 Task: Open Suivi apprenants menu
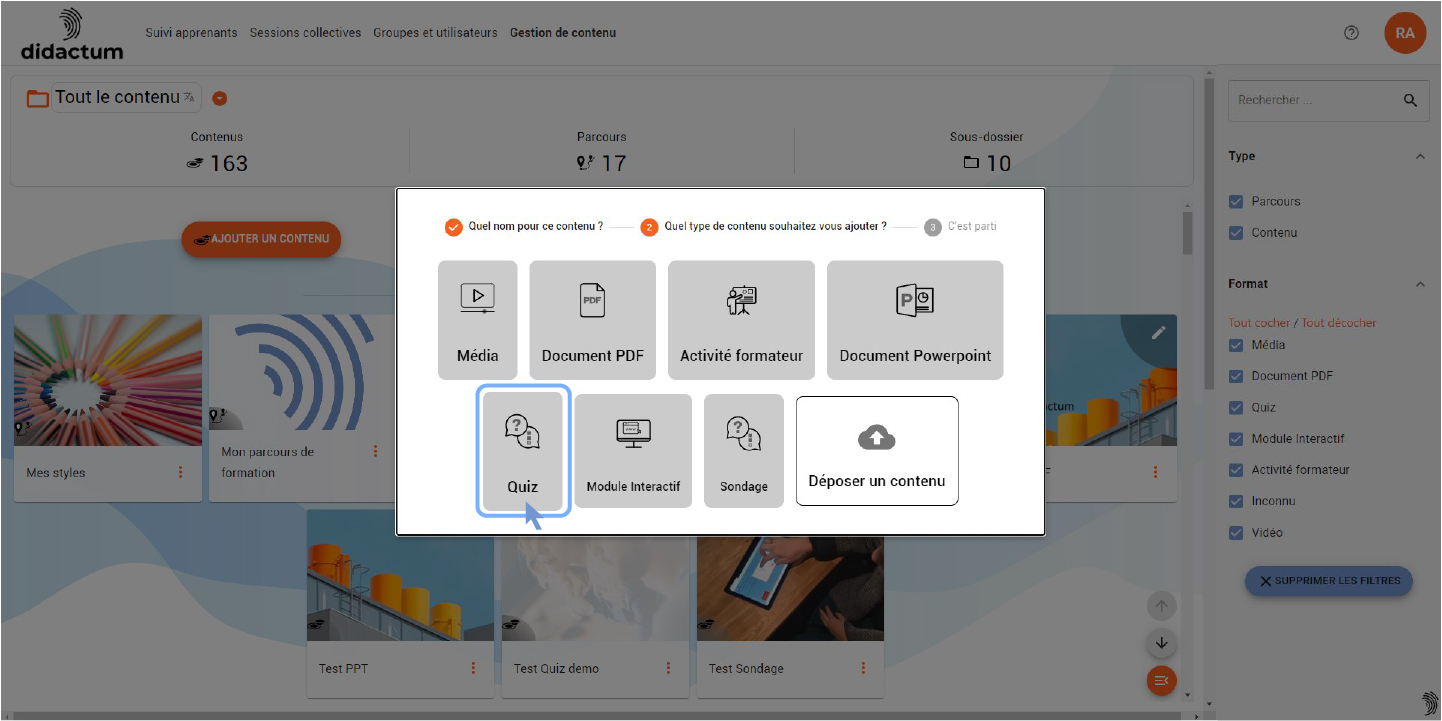(x=191, y=33)
